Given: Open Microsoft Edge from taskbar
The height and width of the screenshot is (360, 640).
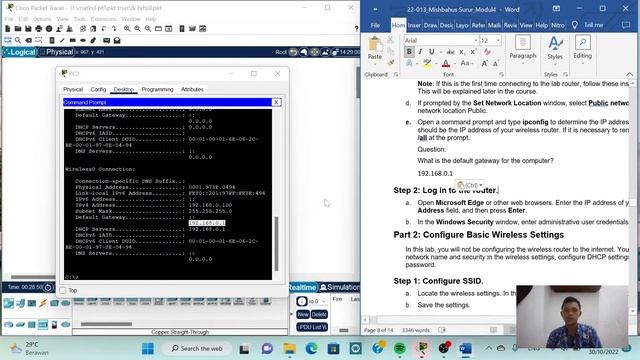Looking at the screenshot, I should click(x=311, y=349).
